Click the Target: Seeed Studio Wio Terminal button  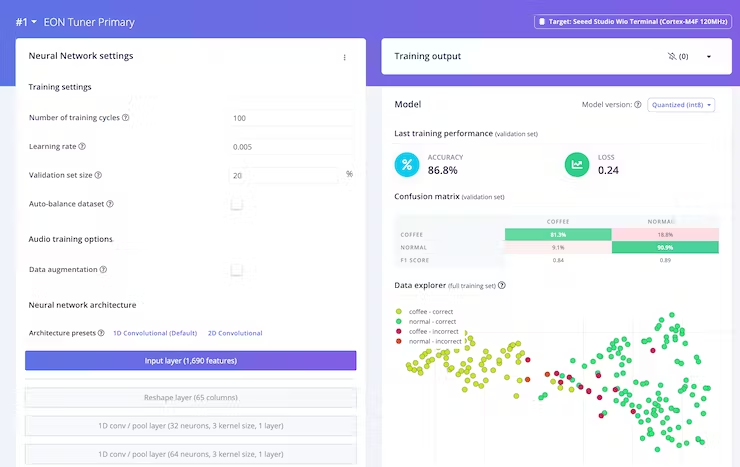[x=631, y=21]
